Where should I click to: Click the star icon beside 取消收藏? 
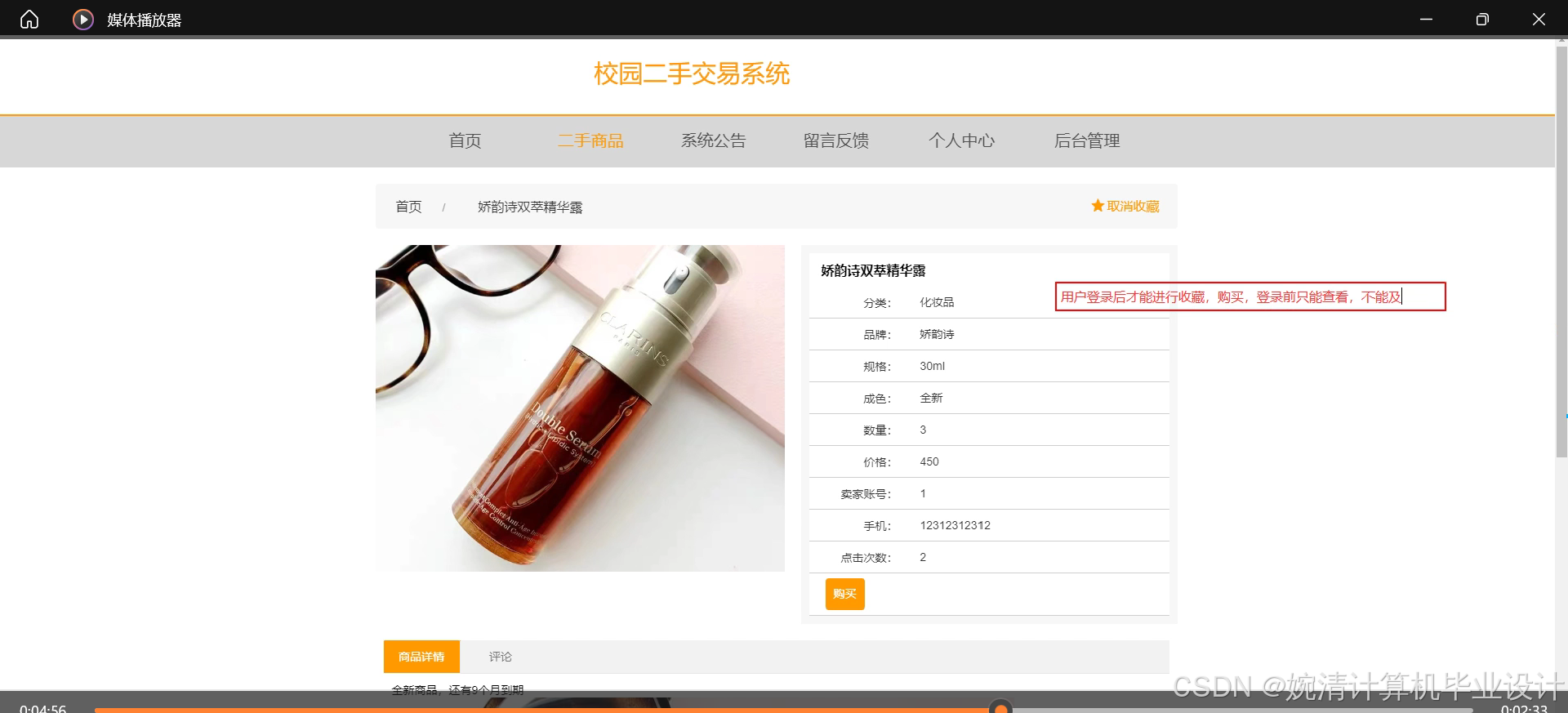click(x=1098, y=206)
